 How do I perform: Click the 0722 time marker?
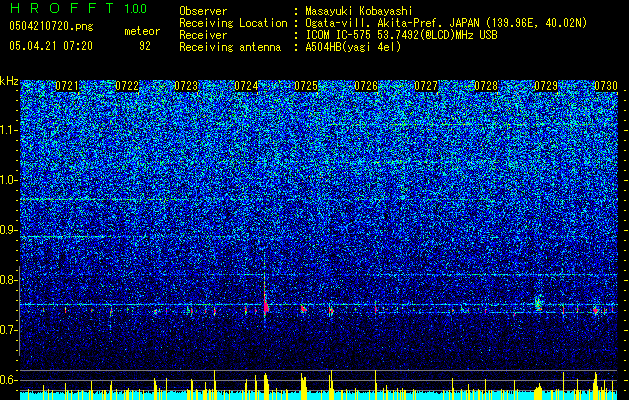coord(127,86)
